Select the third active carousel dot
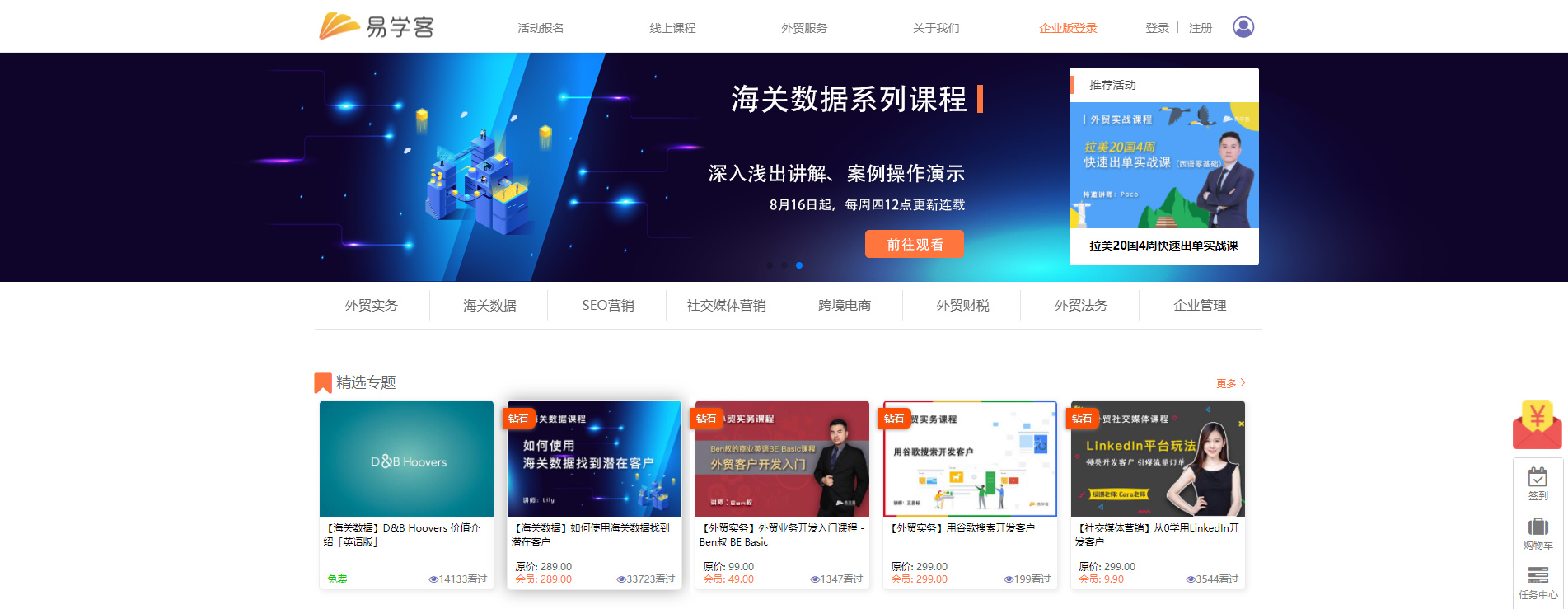Image resolution: width=1568 pixels, height=609 pixels. point(799,265)
